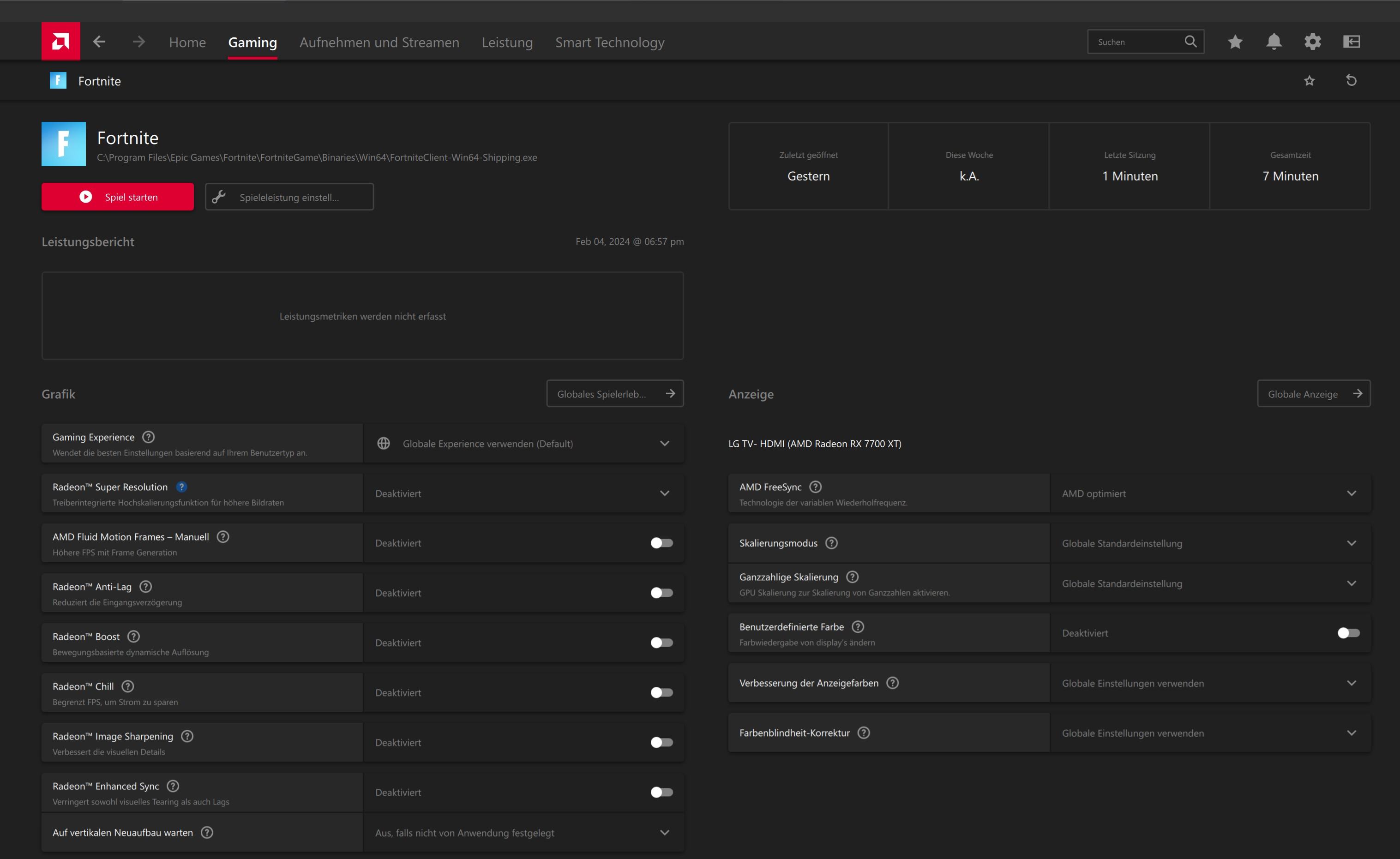Open help for Skalierungsmodus
Viewport: 1400px width, 859px height.
(x=831, y=543)
